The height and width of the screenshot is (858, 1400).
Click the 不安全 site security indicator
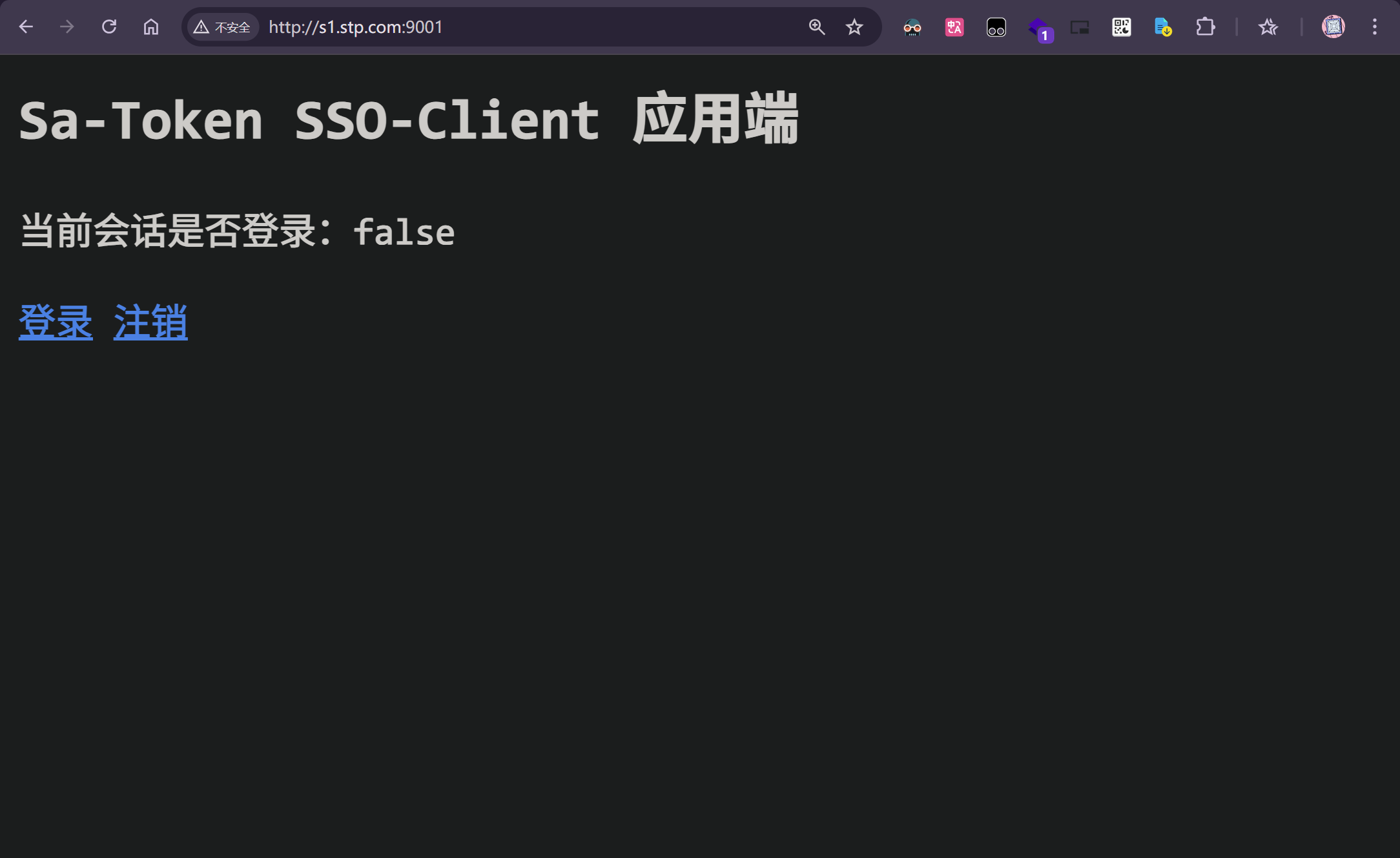pyautogui.click(x=223, y=27)
